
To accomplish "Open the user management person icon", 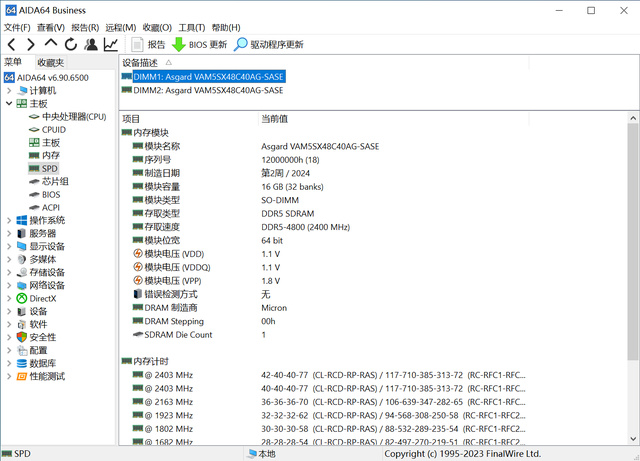I will point(91,44).
